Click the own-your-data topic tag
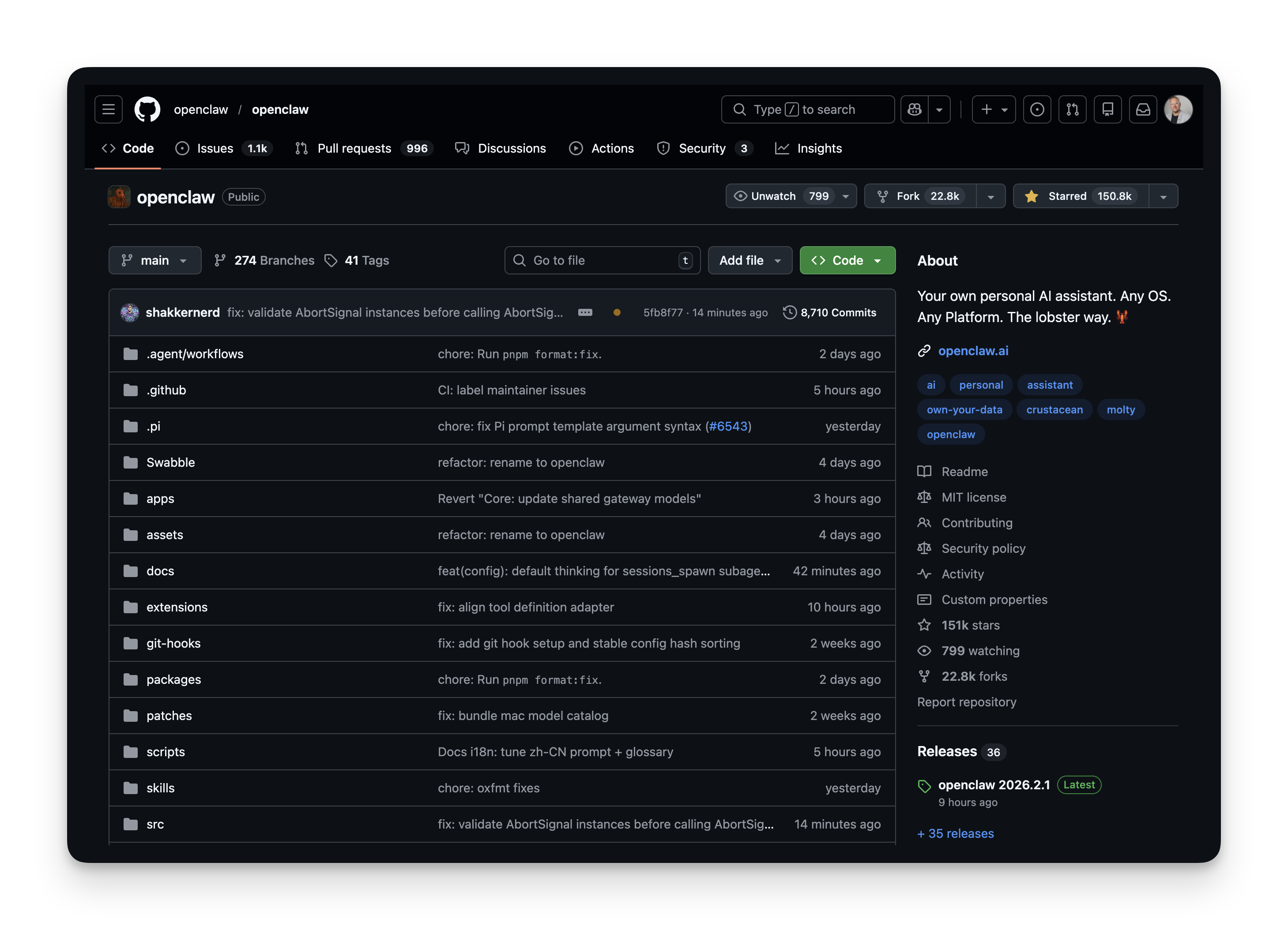The height and width of the screenshot is (930, 1288). (x=964, y=409)
